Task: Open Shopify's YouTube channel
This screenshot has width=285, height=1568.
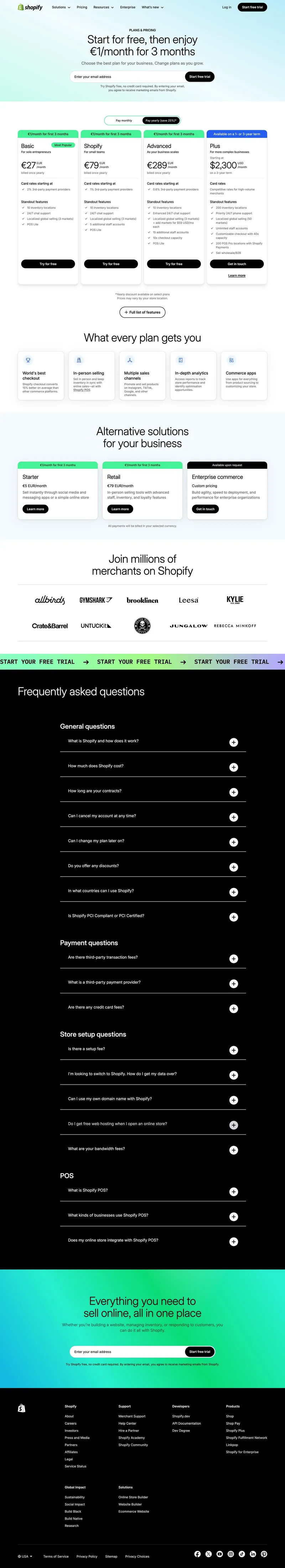Action: (x=219, y=1554)
